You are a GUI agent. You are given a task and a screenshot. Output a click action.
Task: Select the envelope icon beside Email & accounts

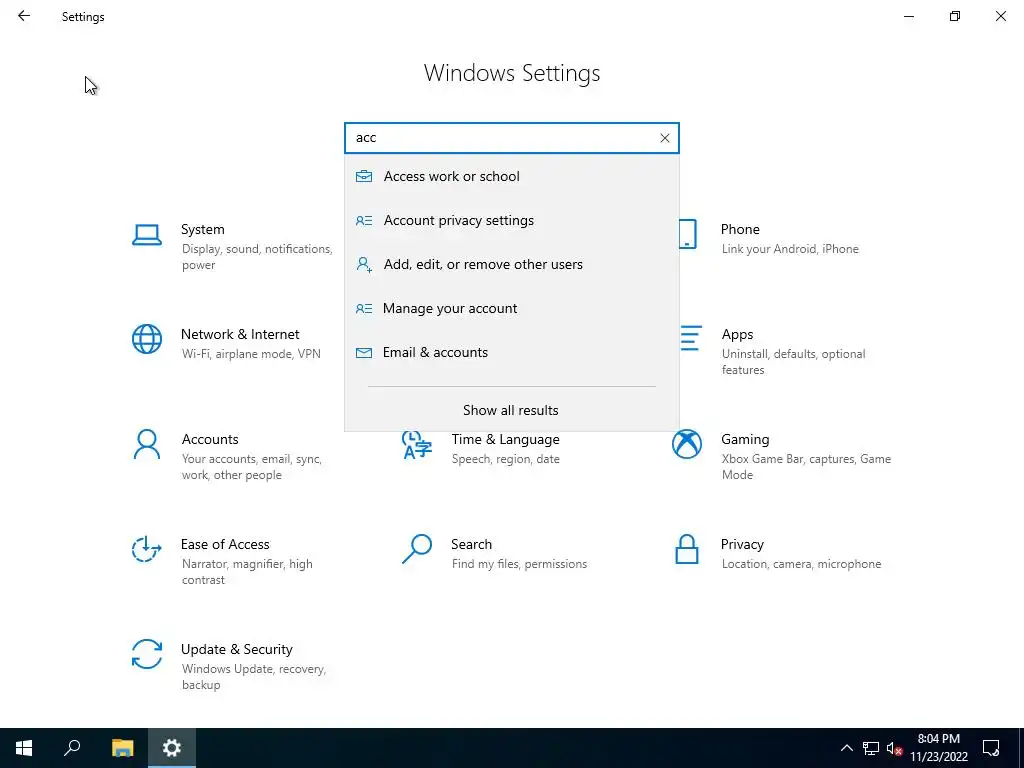click(364, 353)
